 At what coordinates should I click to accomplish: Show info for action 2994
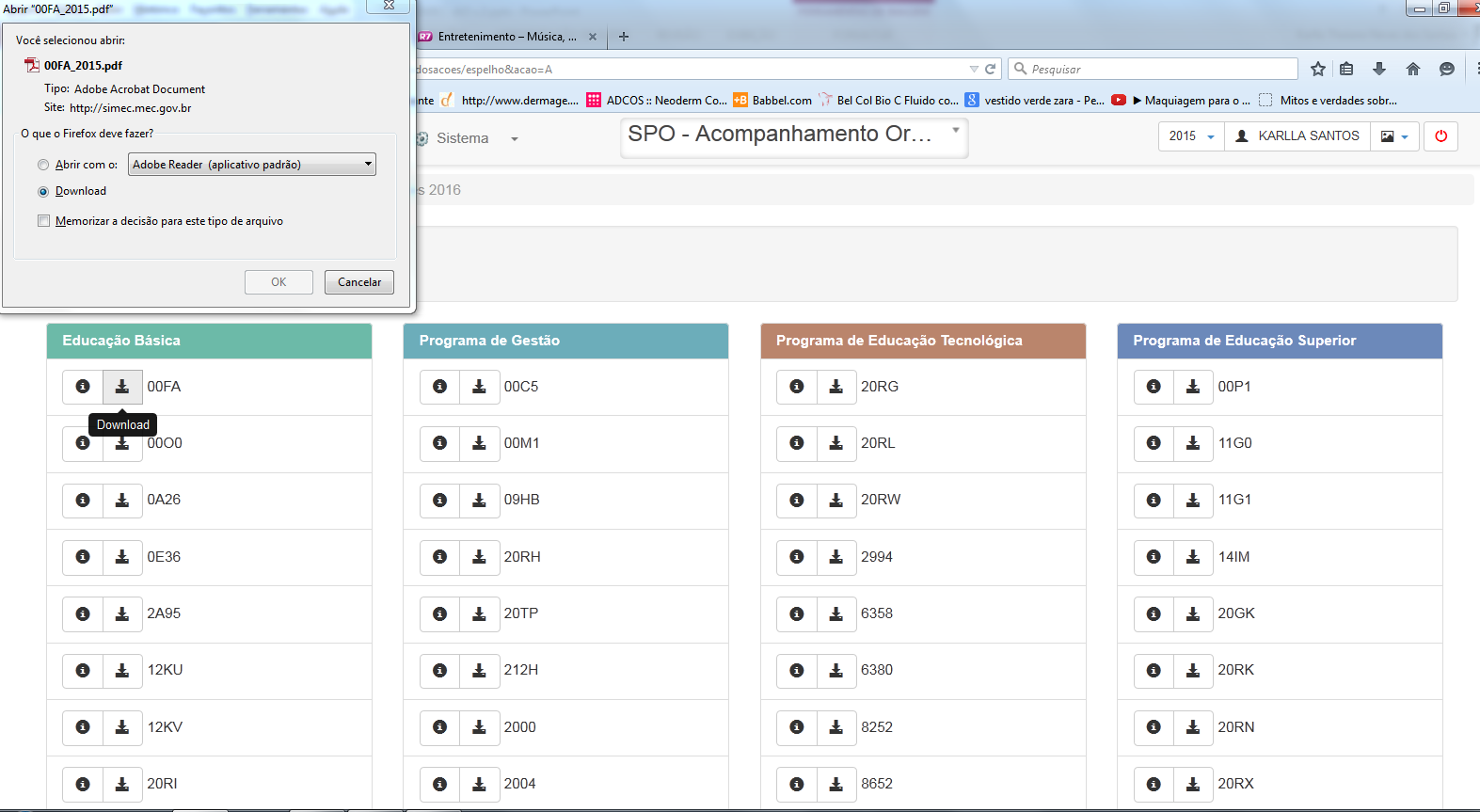[797, 557]
